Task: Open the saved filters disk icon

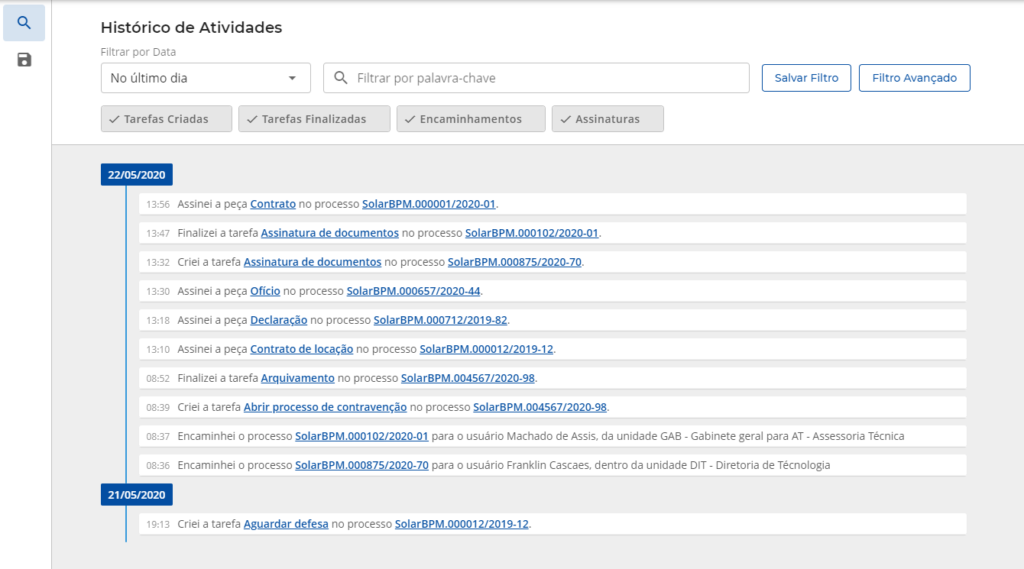Action: pyautogui.click(x=24, y=60)
